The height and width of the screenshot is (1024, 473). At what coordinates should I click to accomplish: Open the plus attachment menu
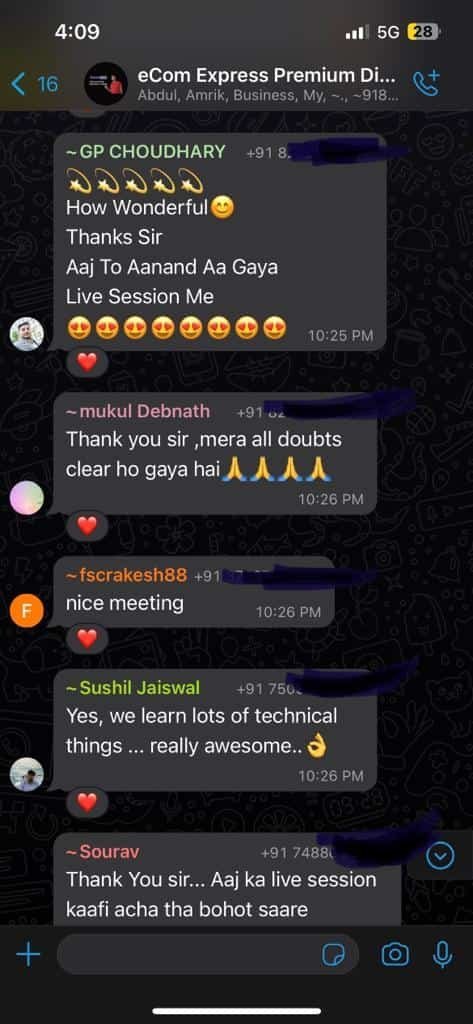[x=28, y=955]
